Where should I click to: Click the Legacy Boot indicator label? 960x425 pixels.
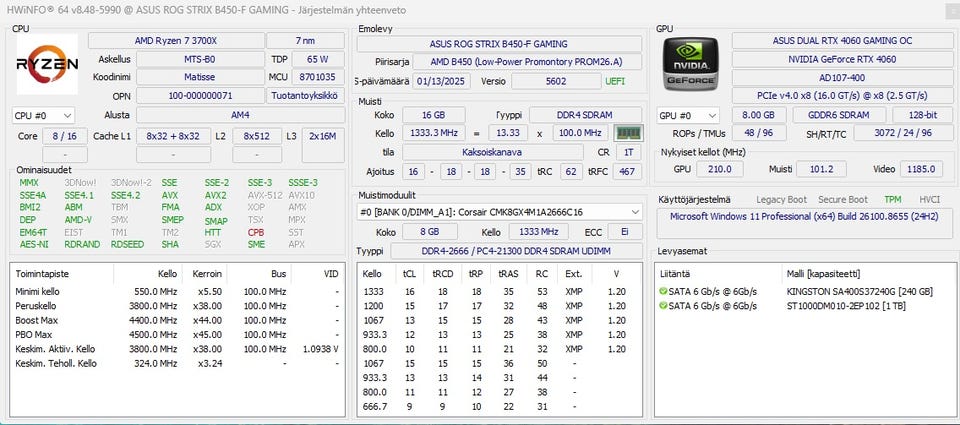[781, 200]
